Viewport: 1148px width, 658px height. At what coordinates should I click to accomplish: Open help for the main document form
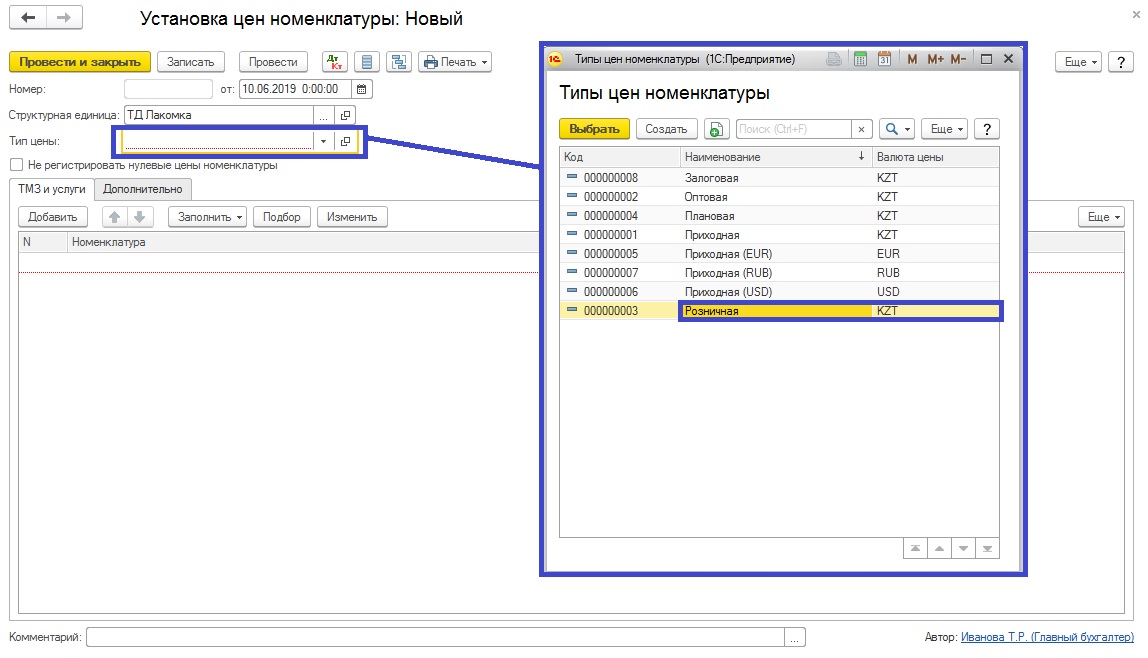pyautogui.click(x=1121, y=62)
